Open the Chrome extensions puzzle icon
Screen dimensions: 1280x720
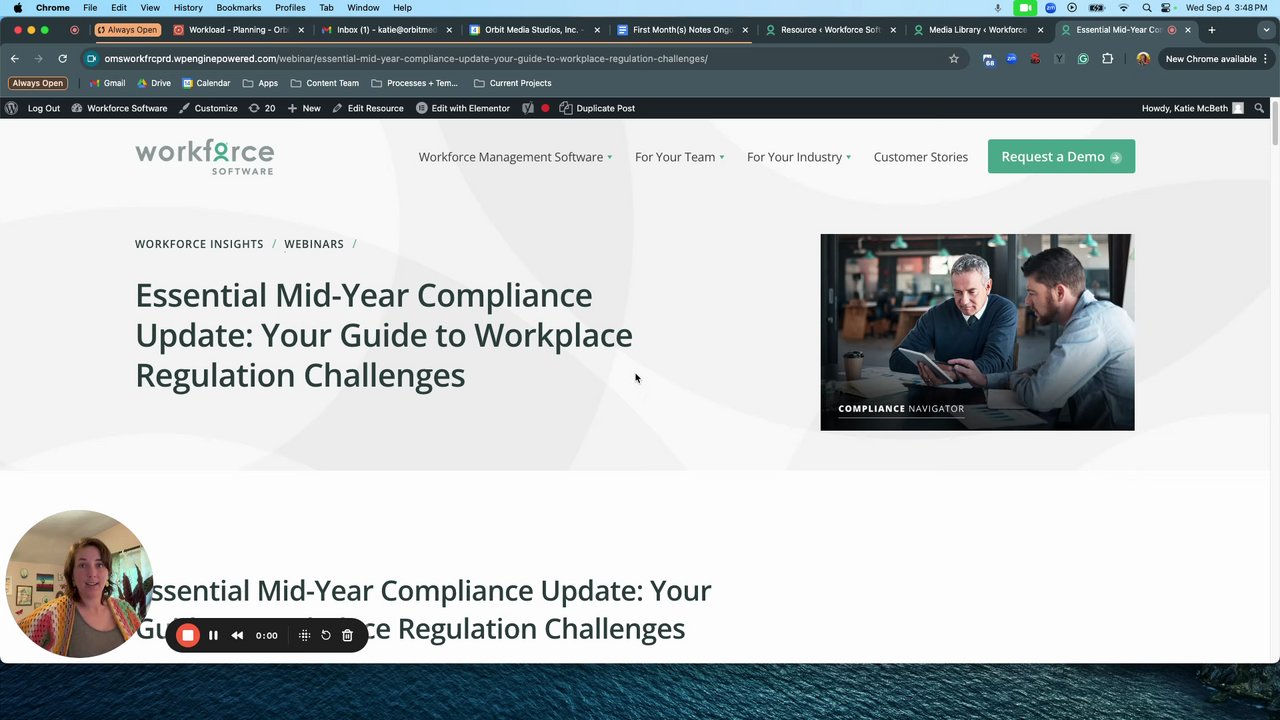coord(1107,59)
